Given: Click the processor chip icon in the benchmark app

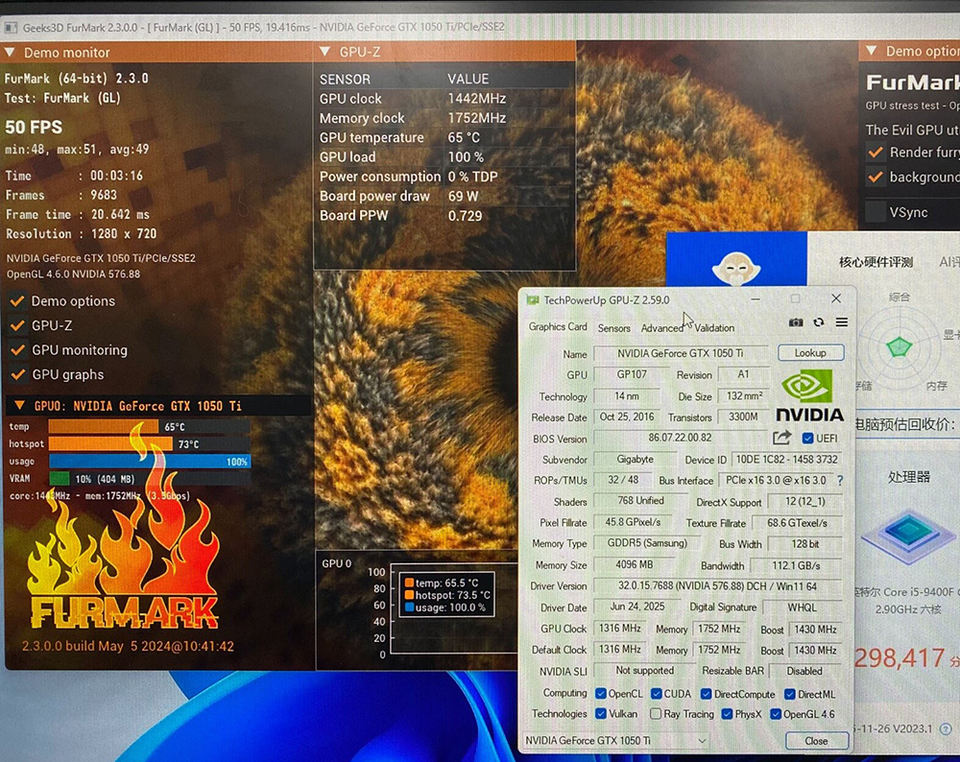Looking at the screenshot, I should point(909,534).
